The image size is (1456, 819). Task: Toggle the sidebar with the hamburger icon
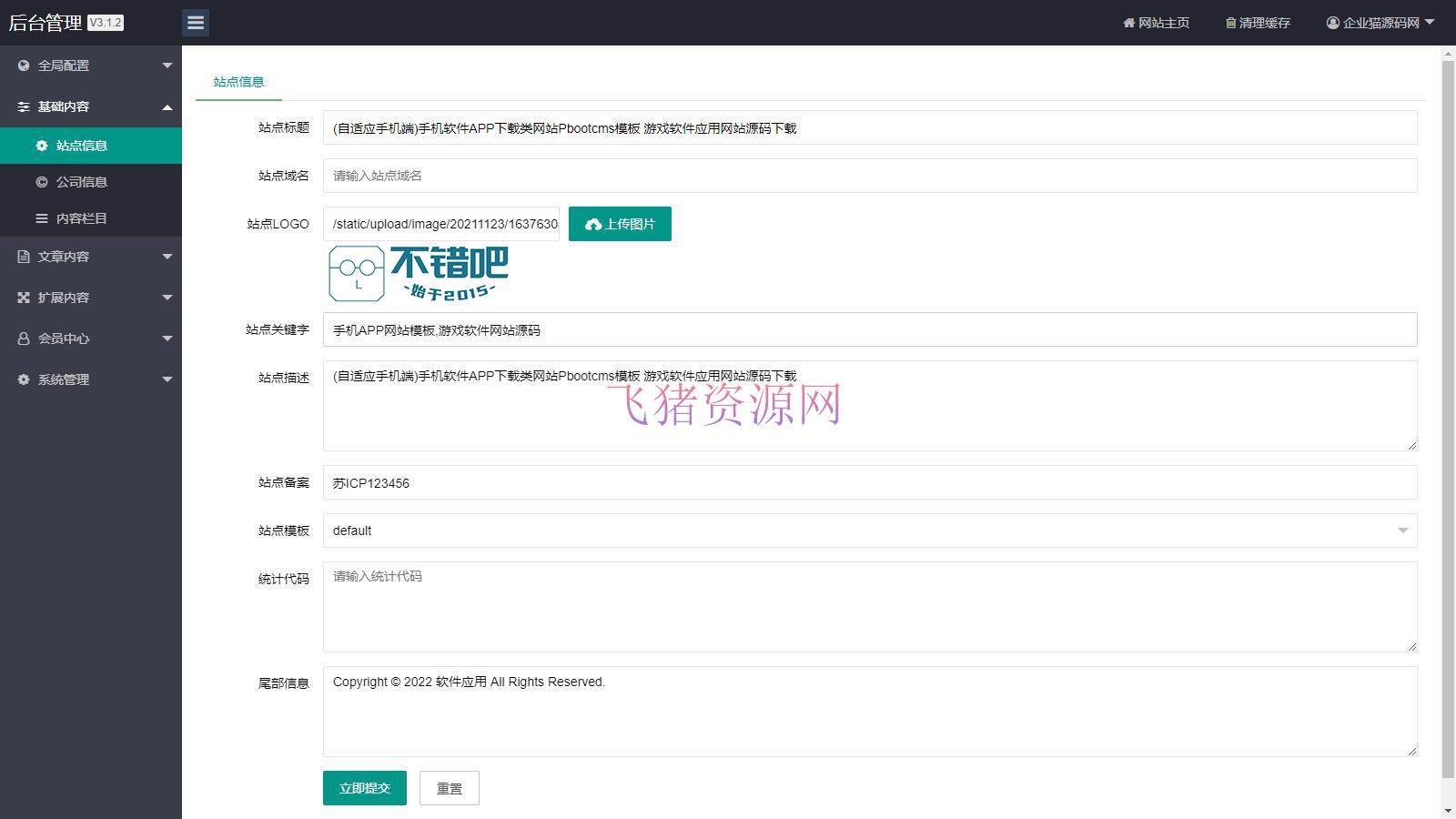click(196, 23)
